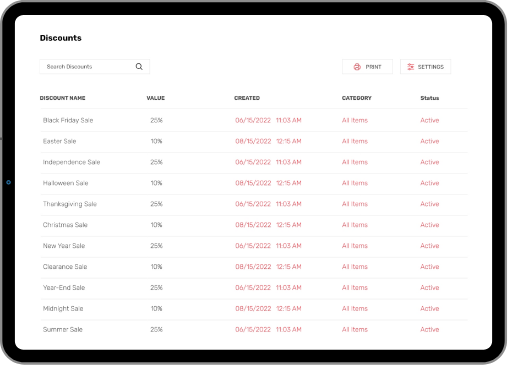The width and height of the screenshot is (508, 365).
Task: Select Midnight Sale discount name
Action: 63,309
